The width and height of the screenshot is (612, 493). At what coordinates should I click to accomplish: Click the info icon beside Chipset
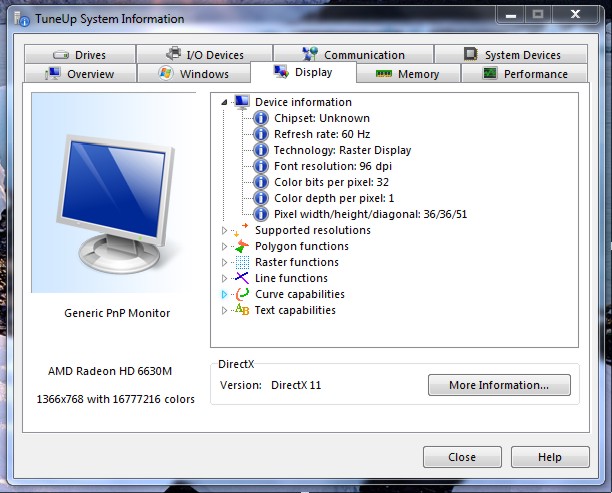(x=261, y=118)
